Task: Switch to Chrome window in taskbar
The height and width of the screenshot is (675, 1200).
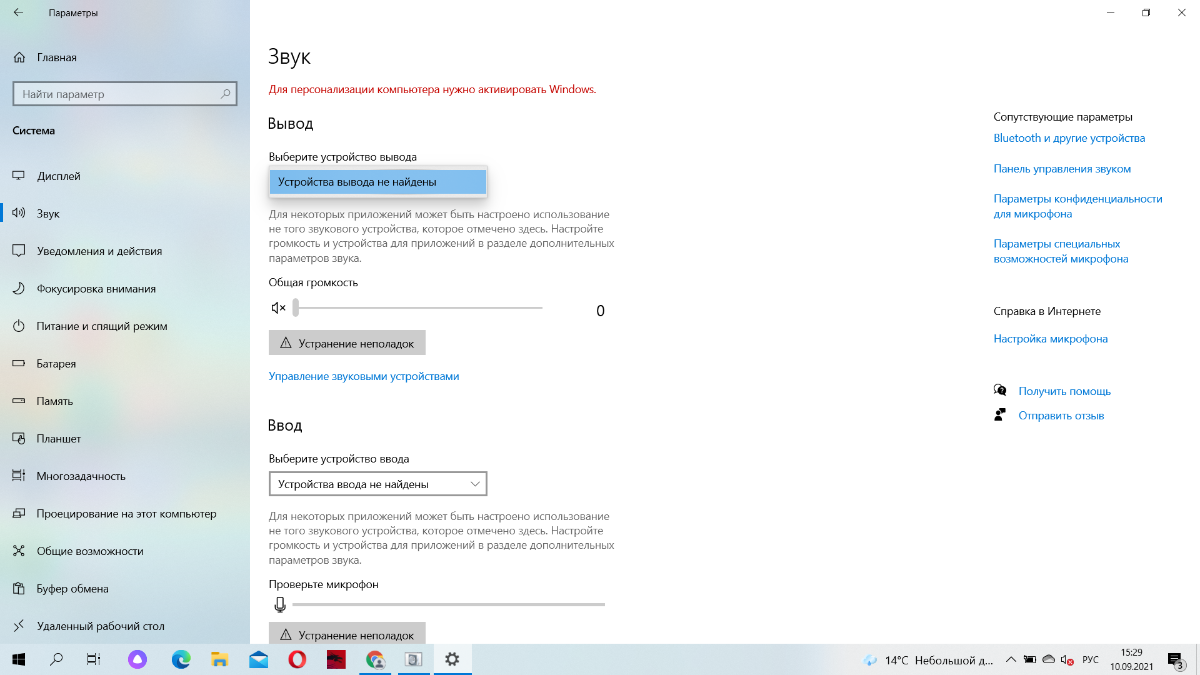Action: click(x=375, y=659)
